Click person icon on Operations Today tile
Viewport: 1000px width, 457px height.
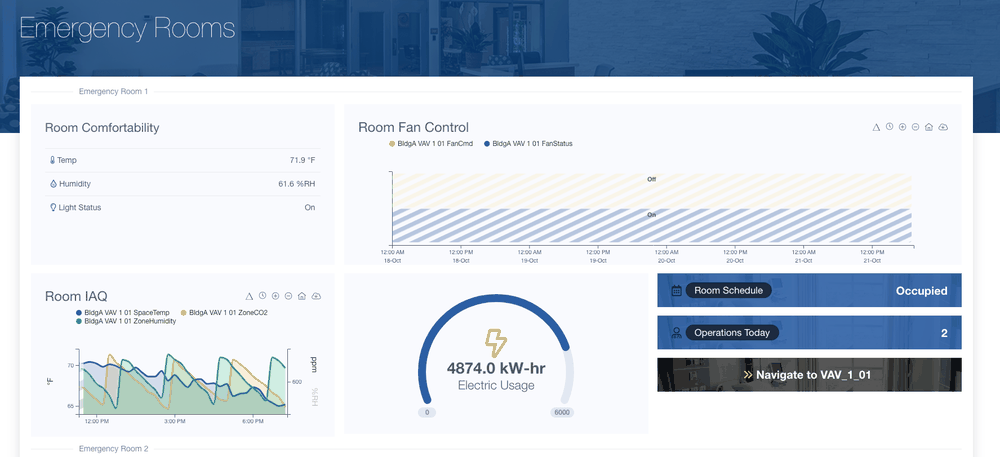tap(677, 333)
